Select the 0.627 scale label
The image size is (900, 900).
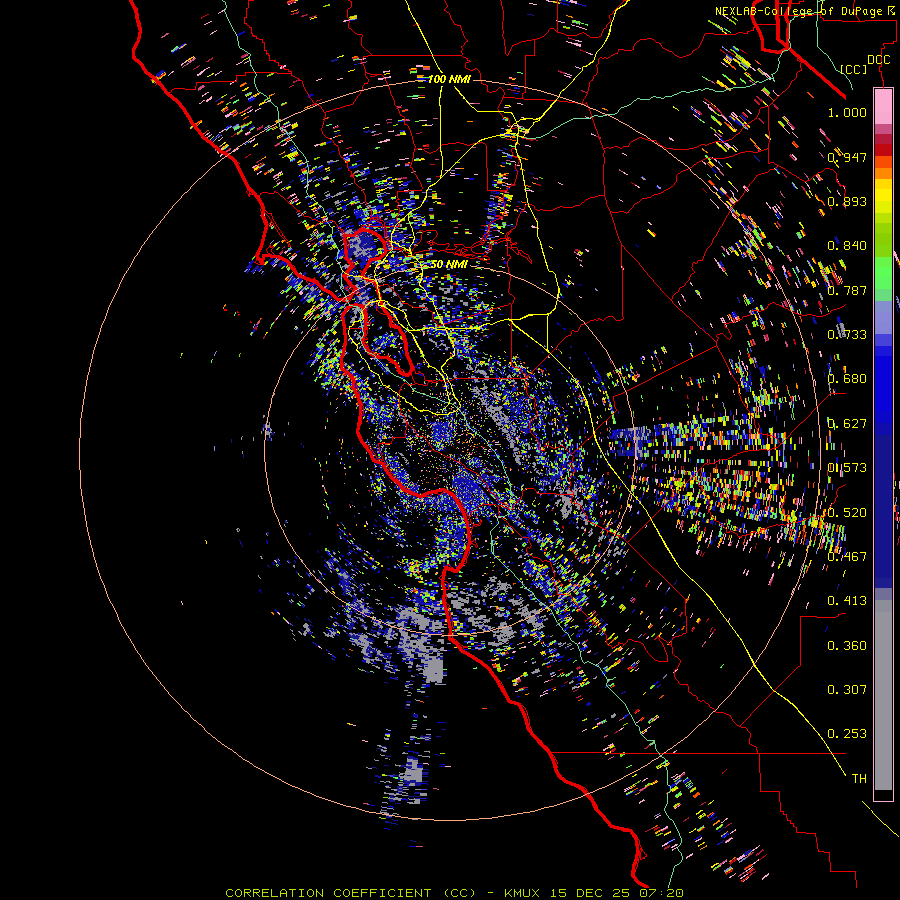(x=847, y=424)
